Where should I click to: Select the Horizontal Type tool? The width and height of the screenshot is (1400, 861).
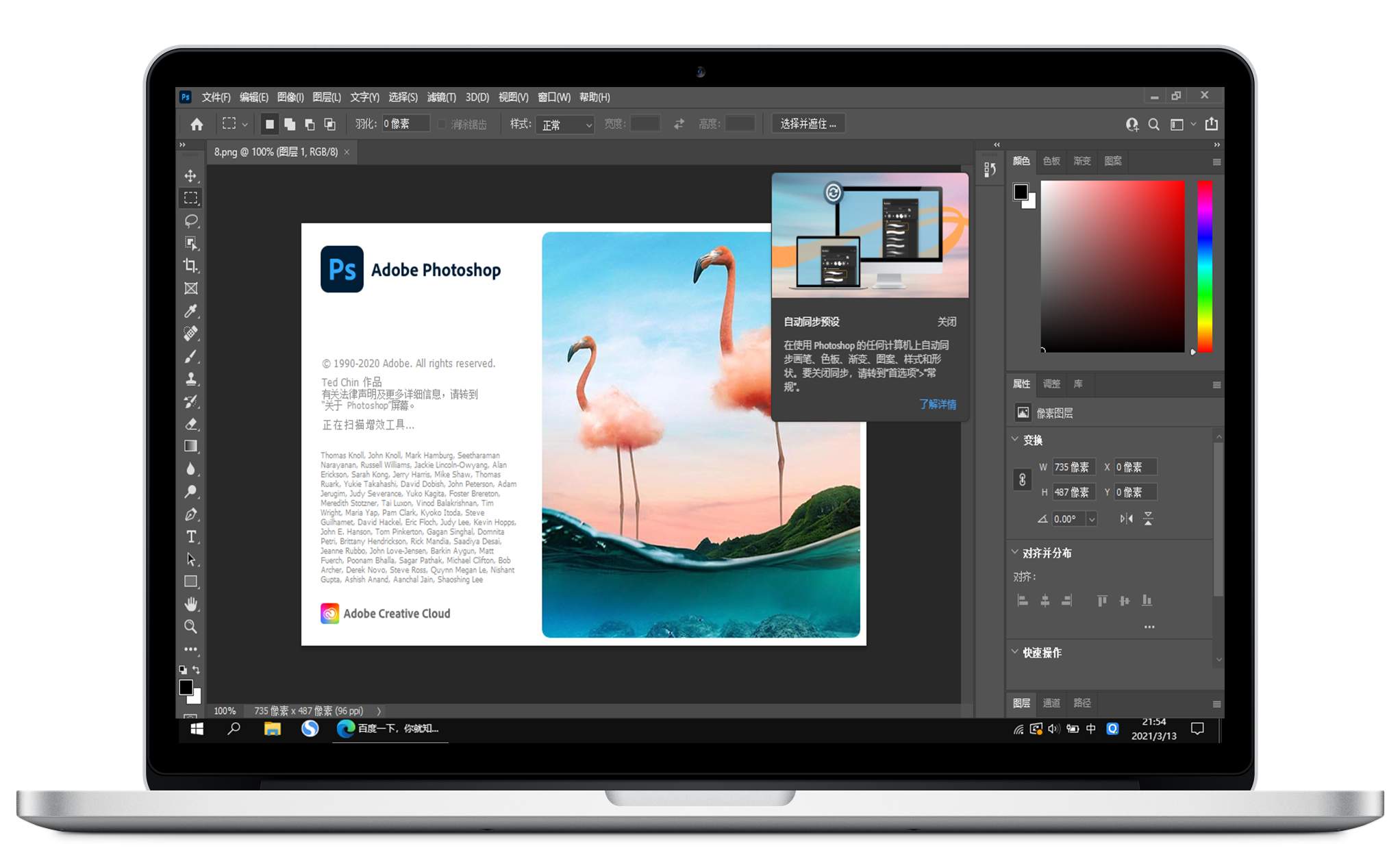[x=191, y=536]
